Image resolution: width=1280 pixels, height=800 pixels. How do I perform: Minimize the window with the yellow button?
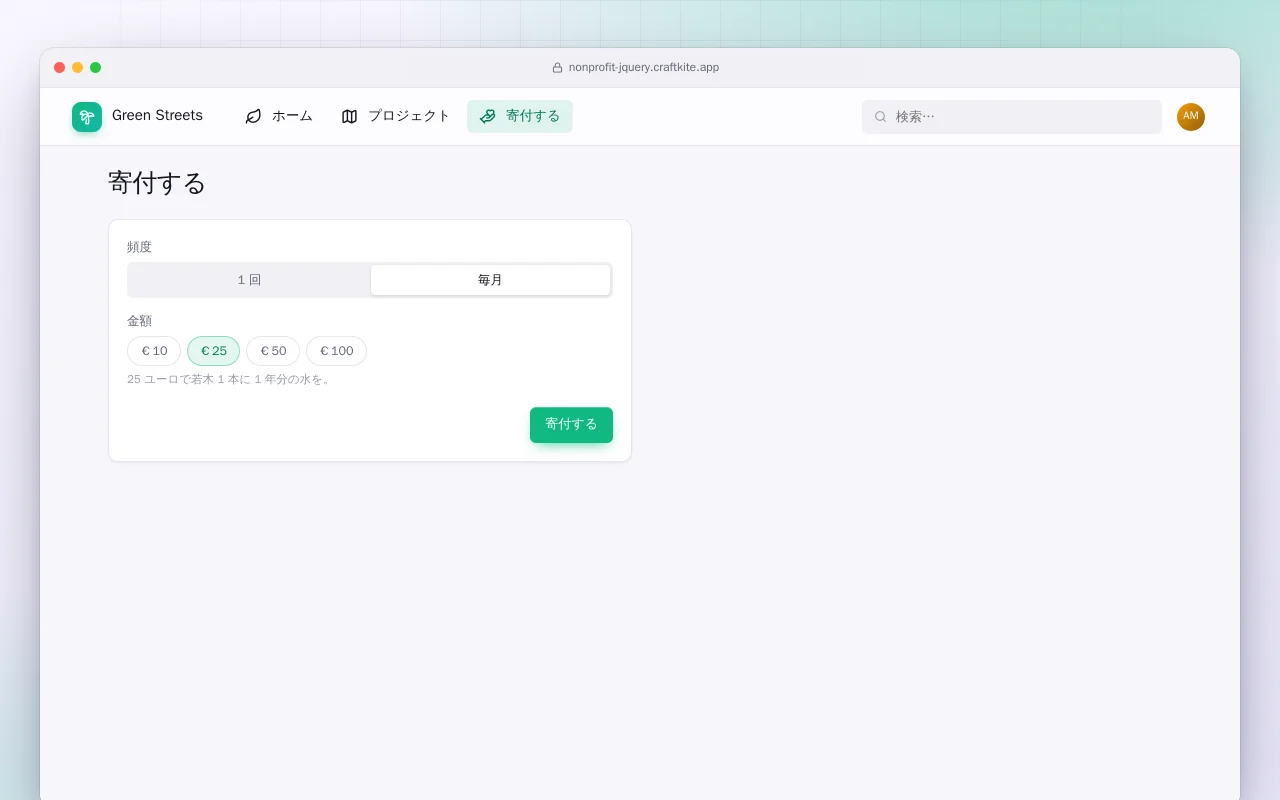78,68
